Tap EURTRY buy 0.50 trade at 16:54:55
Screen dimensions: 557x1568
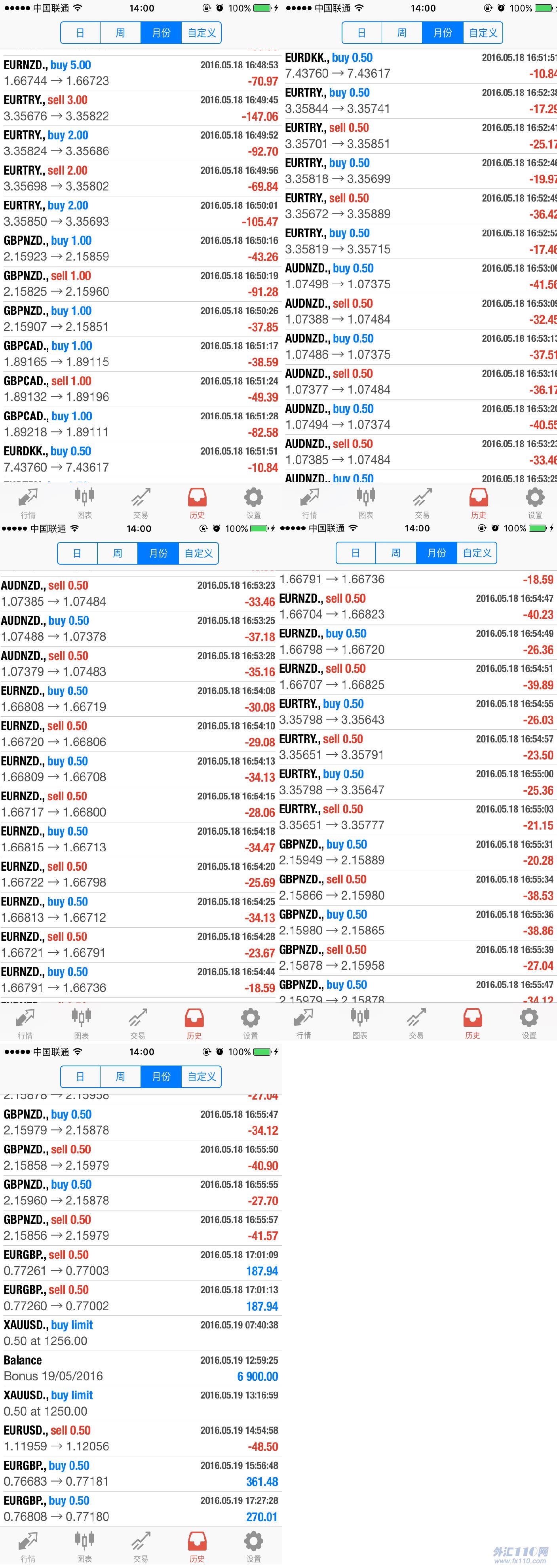coord(418,712)
